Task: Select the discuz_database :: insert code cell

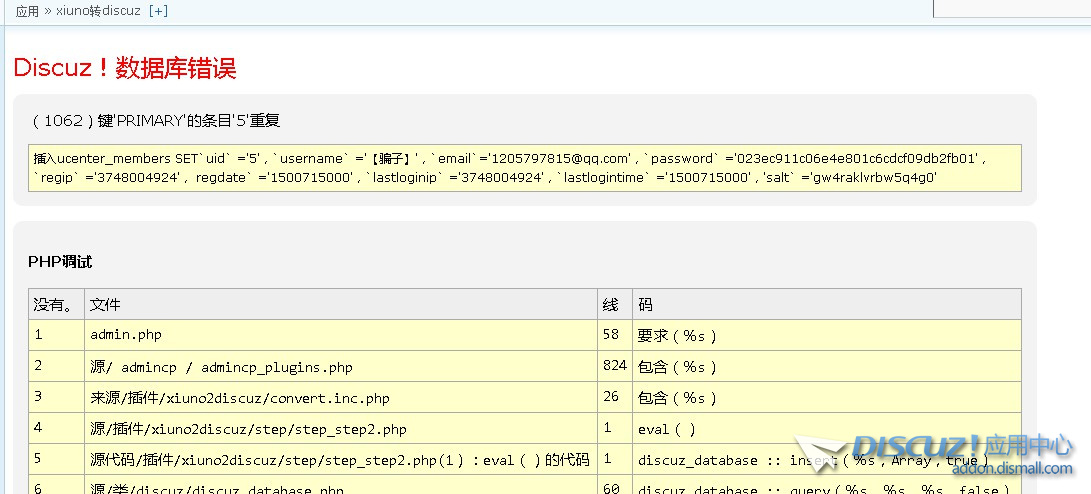Action: click(x=827, y=460)
